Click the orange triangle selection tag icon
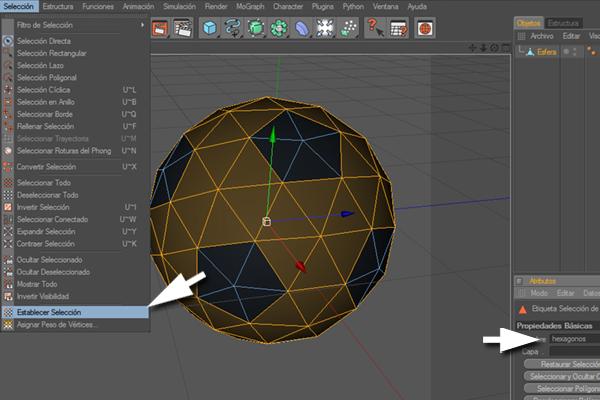 point(522,309)
